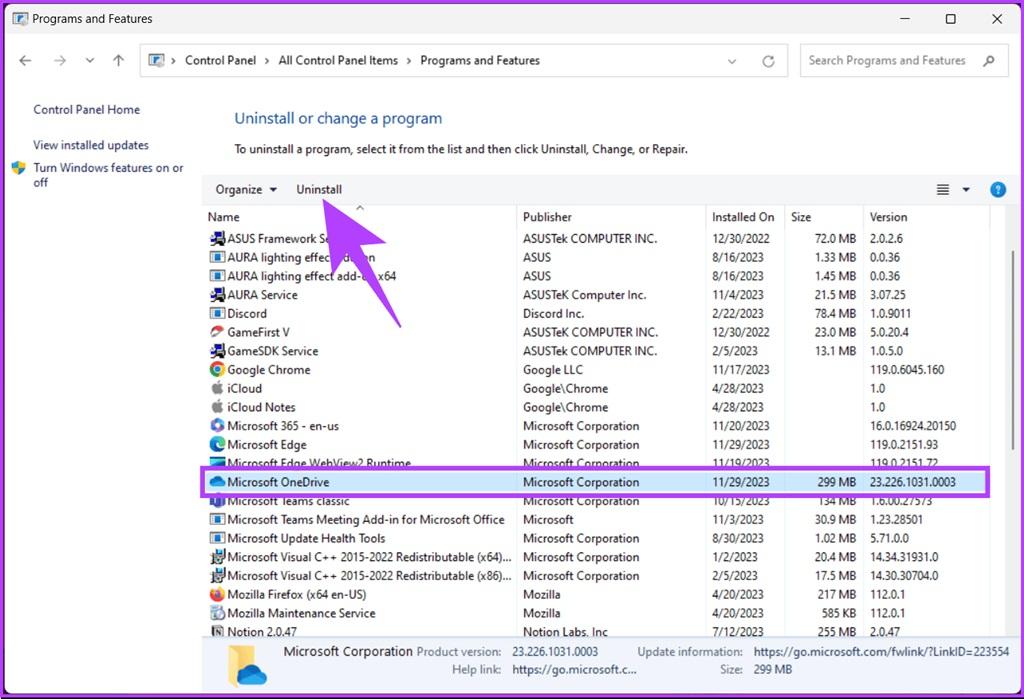Sort list by Size column header

point(801,217)
